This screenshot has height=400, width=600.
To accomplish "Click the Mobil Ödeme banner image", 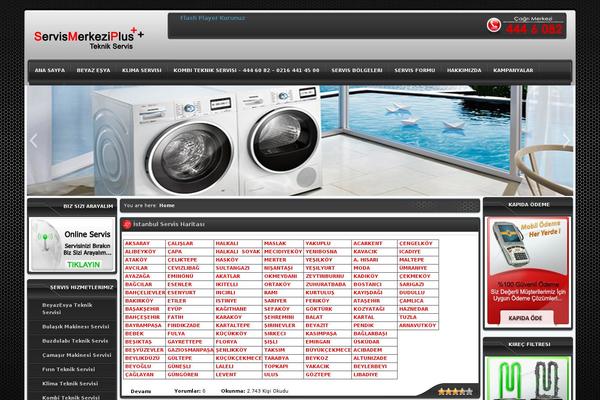I will [528, 271].
